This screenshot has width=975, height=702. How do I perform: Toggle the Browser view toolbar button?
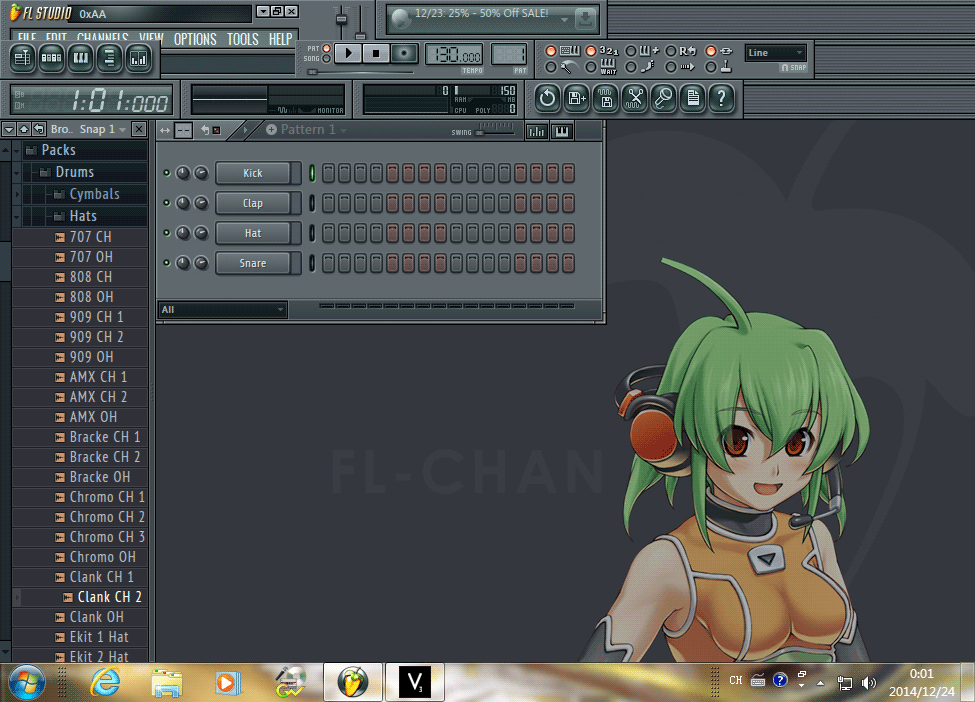pyautogui.click(x=109, y=58)
